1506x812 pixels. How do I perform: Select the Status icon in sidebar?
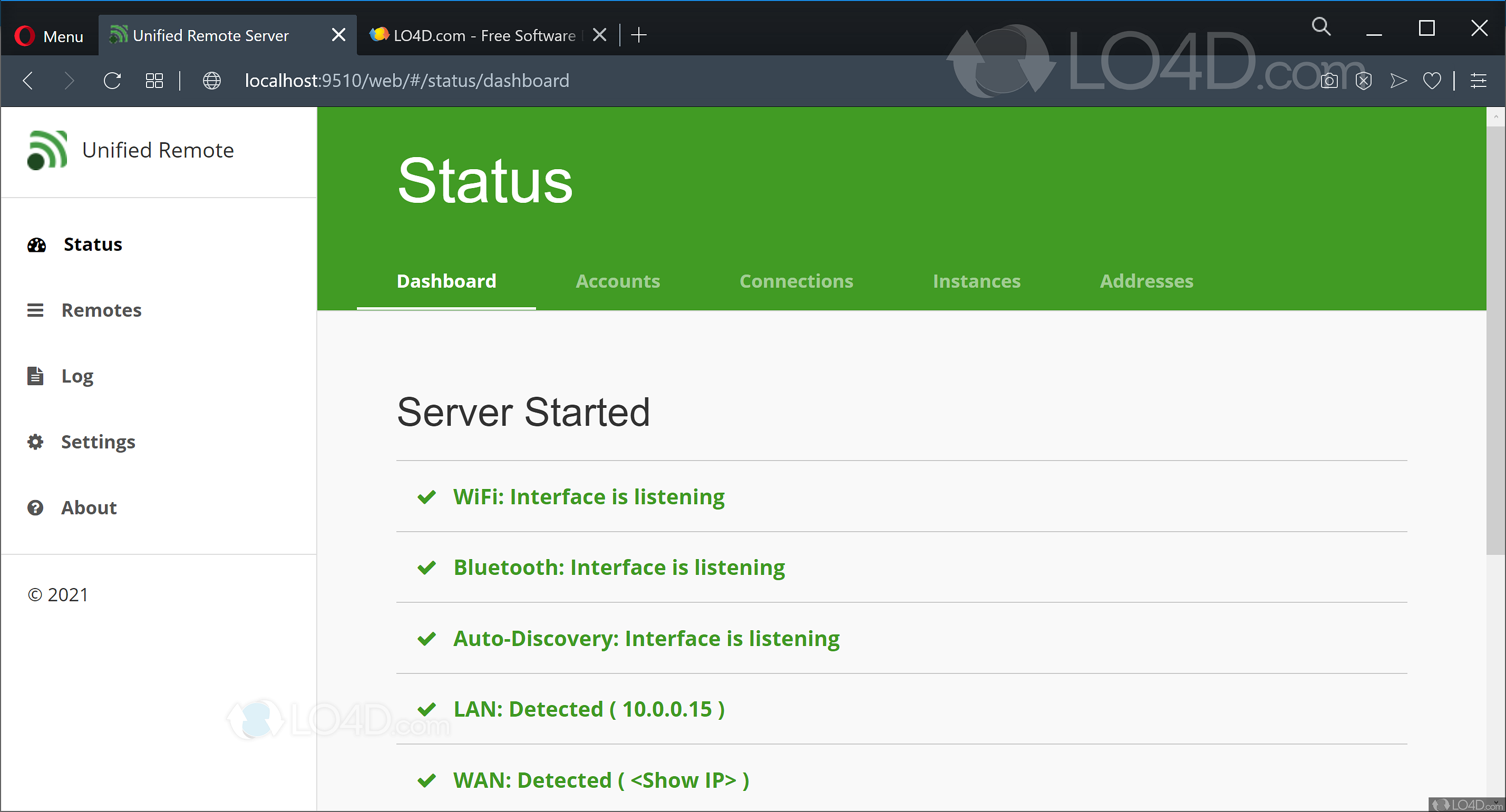tap(36, 244)
